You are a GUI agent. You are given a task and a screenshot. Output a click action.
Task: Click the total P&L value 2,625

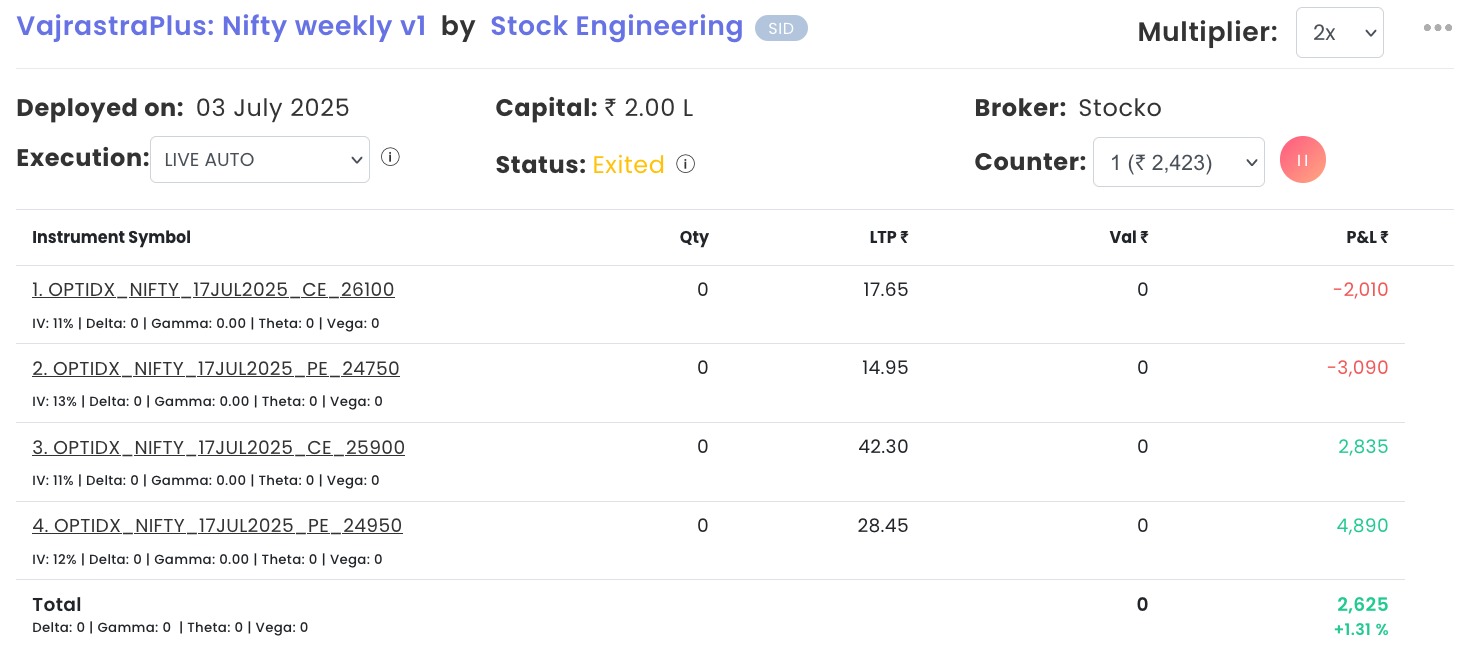coord(1362,605)
